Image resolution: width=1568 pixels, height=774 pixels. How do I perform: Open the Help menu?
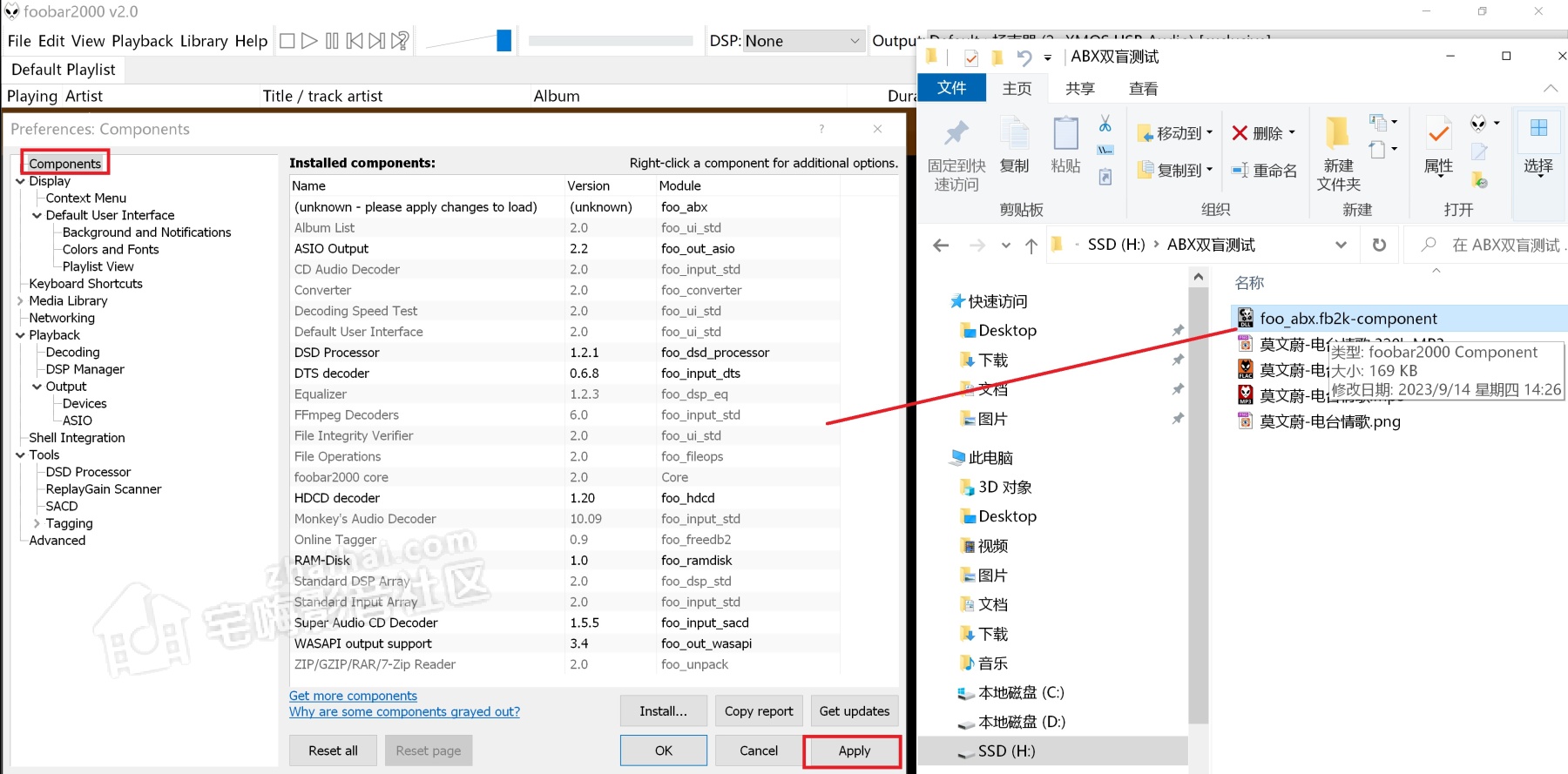(251, 41)
